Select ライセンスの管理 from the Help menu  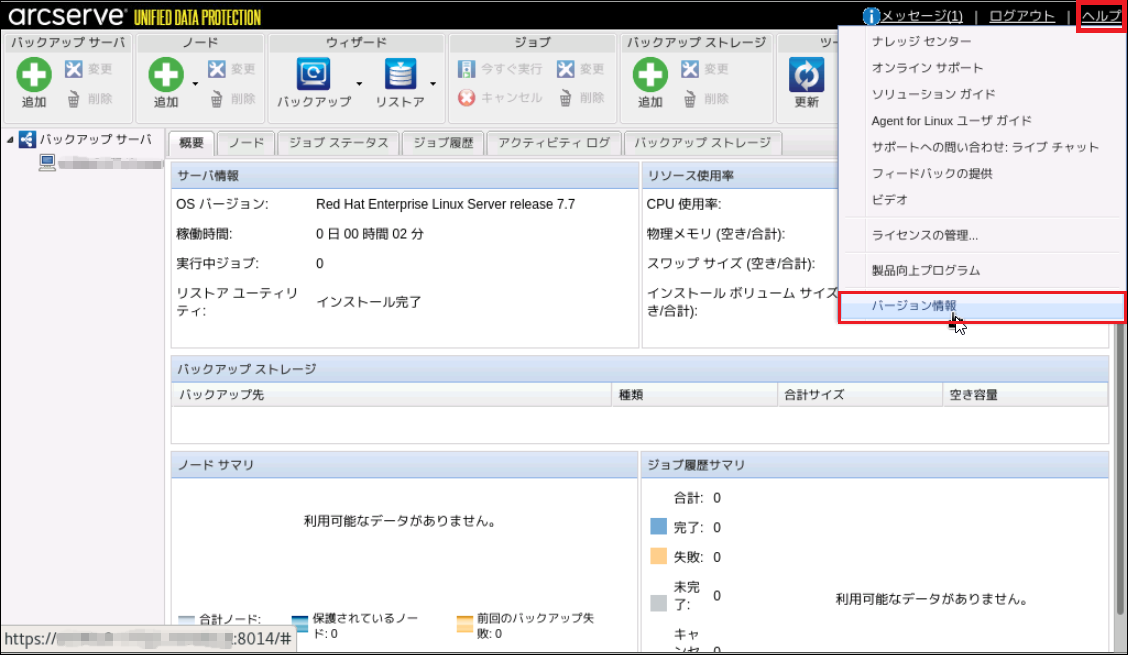pos(924,235)
